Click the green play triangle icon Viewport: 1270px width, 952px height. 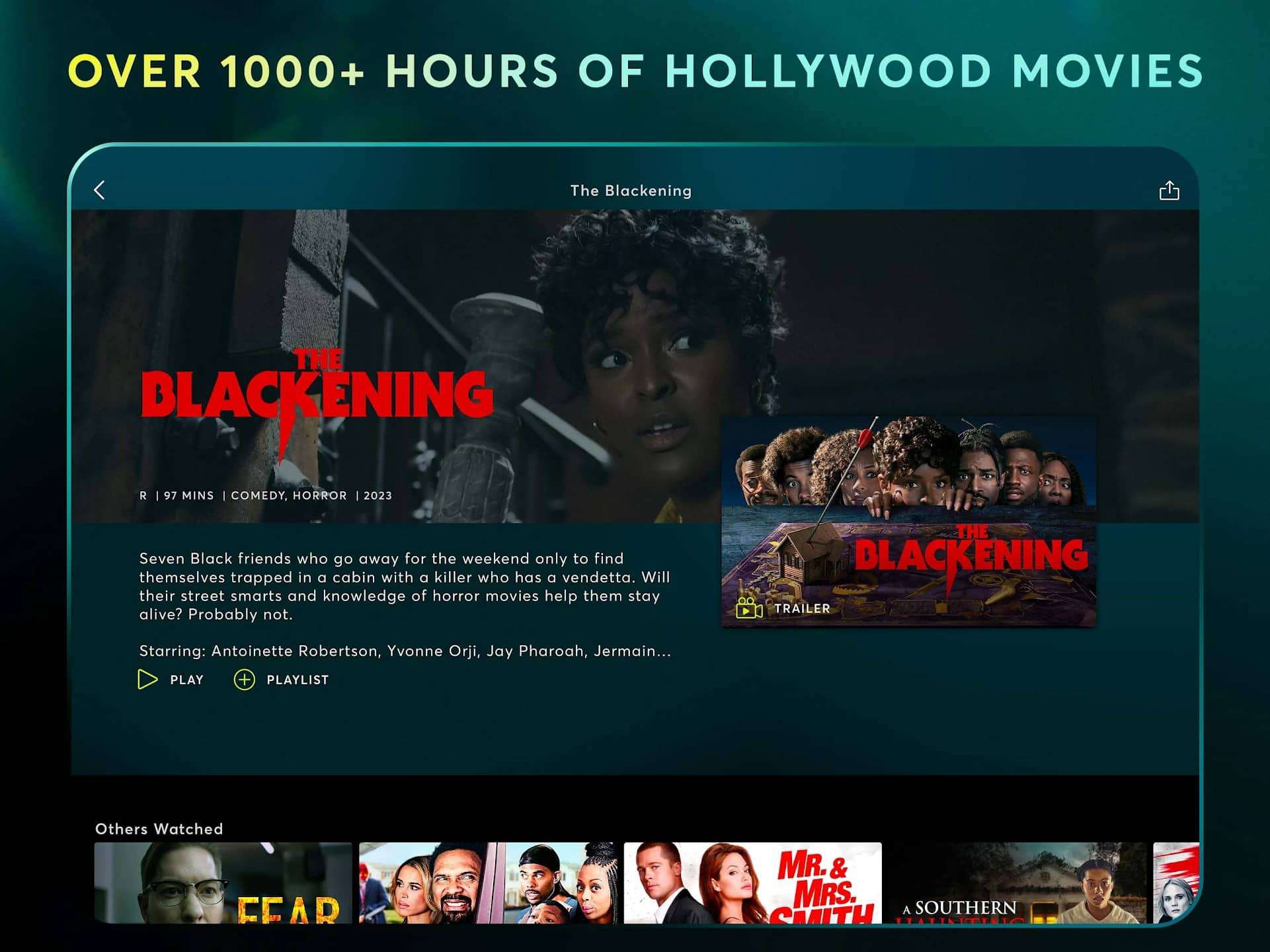tap(147, 680)
